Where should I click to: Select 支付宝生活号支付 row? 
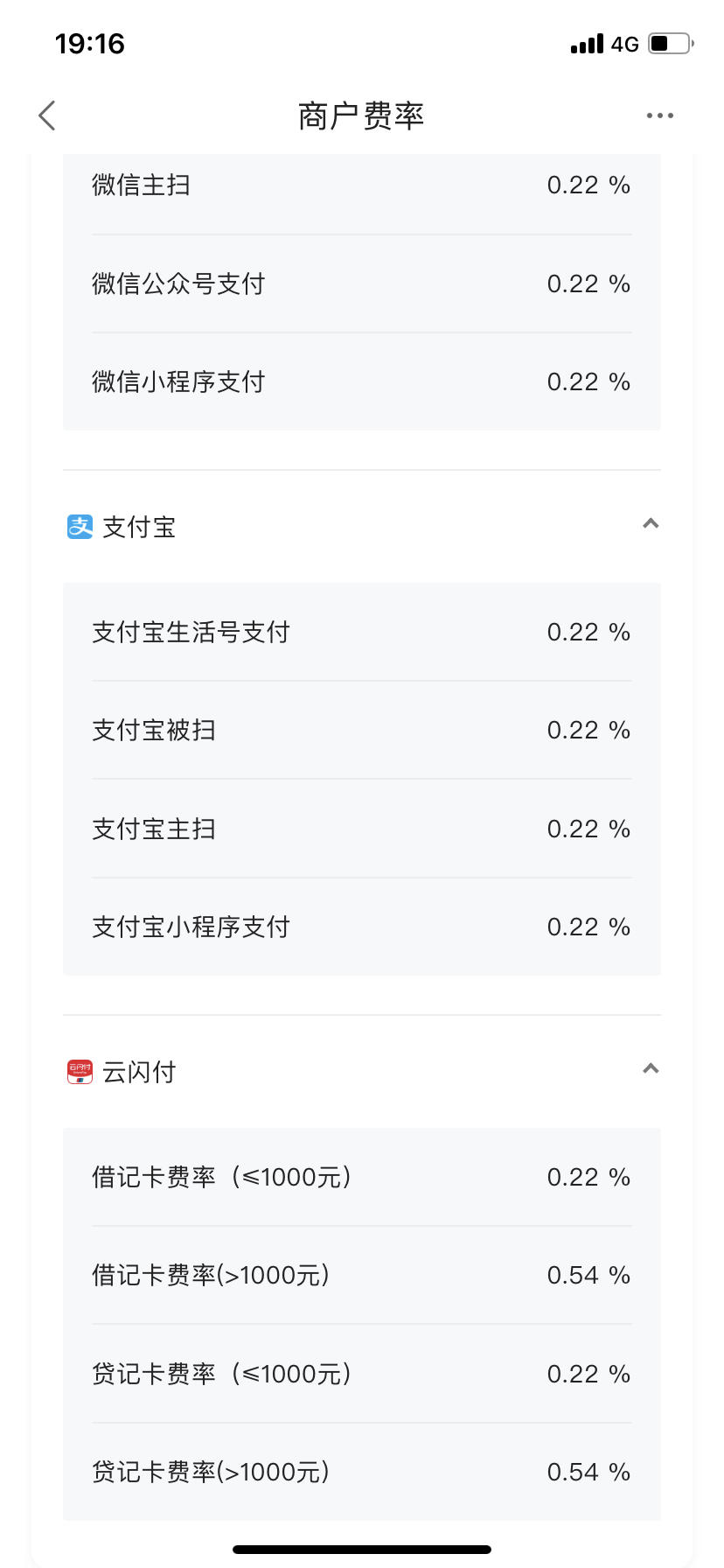click(362, 632)
